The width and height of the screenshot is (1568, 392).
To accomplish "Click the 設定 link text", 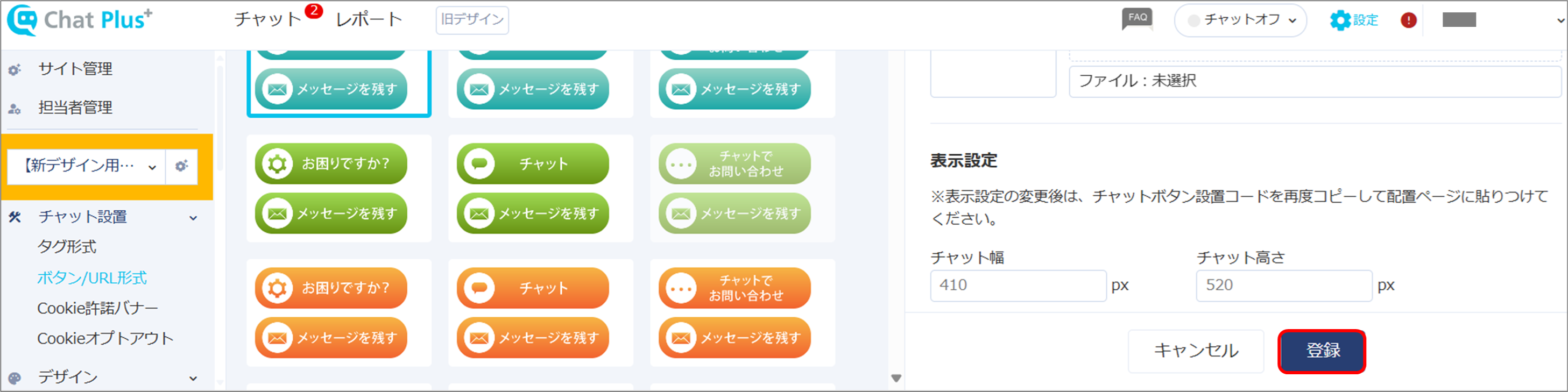I will point(1365,20).
